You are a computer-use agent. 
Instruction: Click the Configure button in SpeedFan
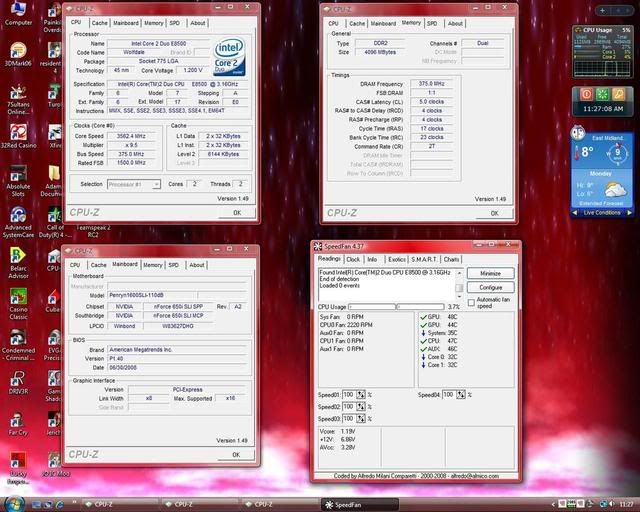click(x=490, y=287)
